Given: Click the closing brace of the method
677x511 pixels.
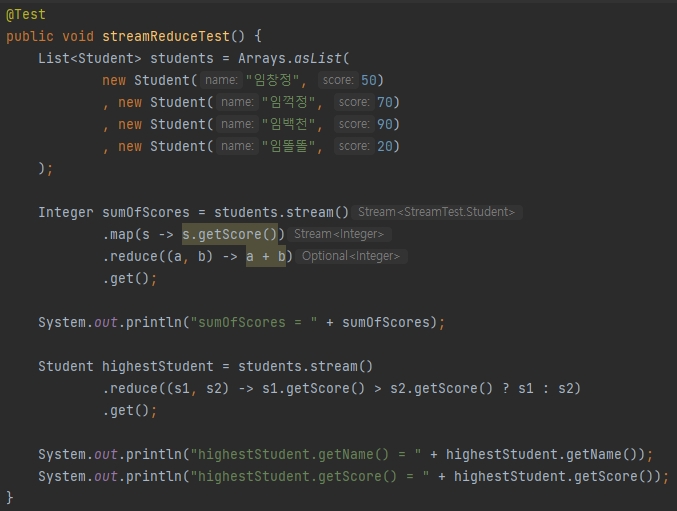Looking at the screenshot, I should coord(10,497).
